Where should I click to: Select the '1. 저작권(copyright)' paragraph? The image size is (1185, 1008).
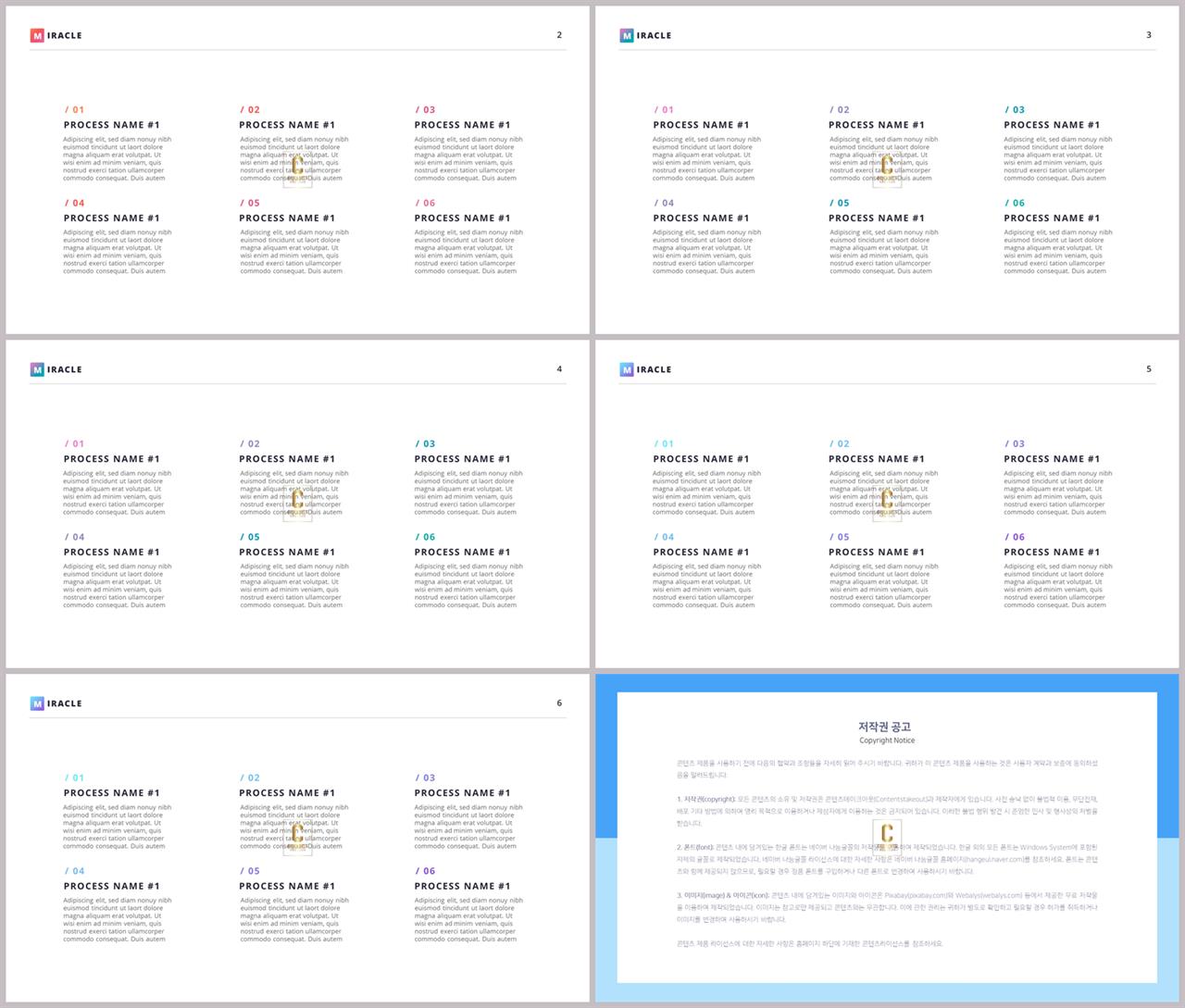click(x=887, y=811)
